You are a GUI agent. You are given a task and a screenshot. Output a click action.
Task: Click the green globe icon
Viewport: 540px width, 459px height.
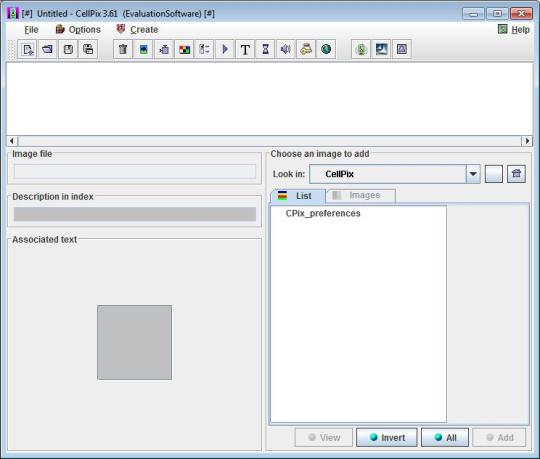point(326,49)
